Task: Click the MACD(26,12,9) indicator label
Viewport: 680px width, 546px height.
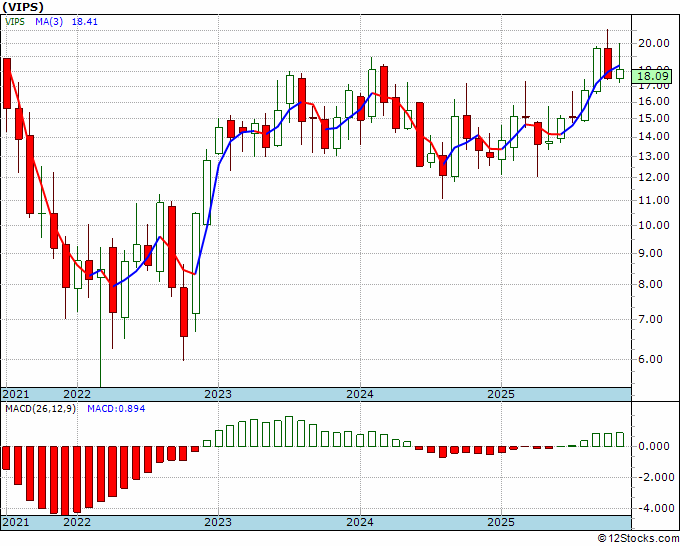Action: [x=40, y=409]
